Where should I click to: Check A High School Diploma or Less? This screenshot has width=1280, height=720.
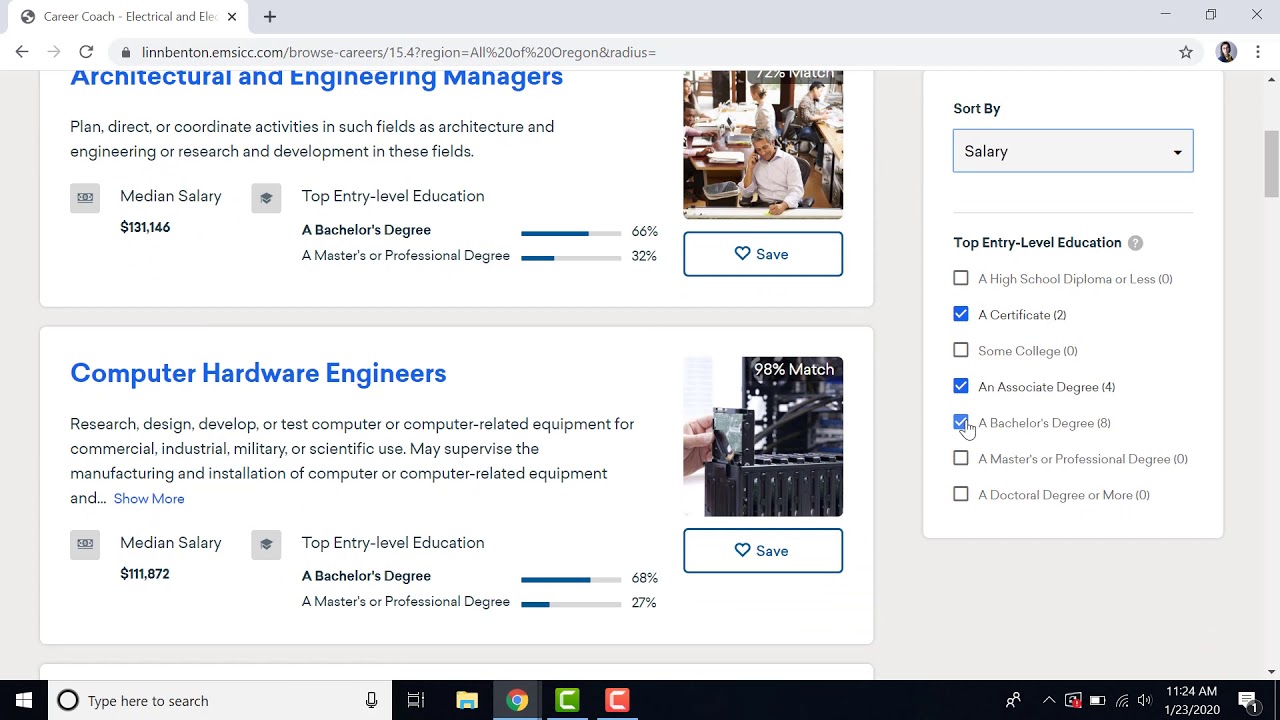[961, 278]
